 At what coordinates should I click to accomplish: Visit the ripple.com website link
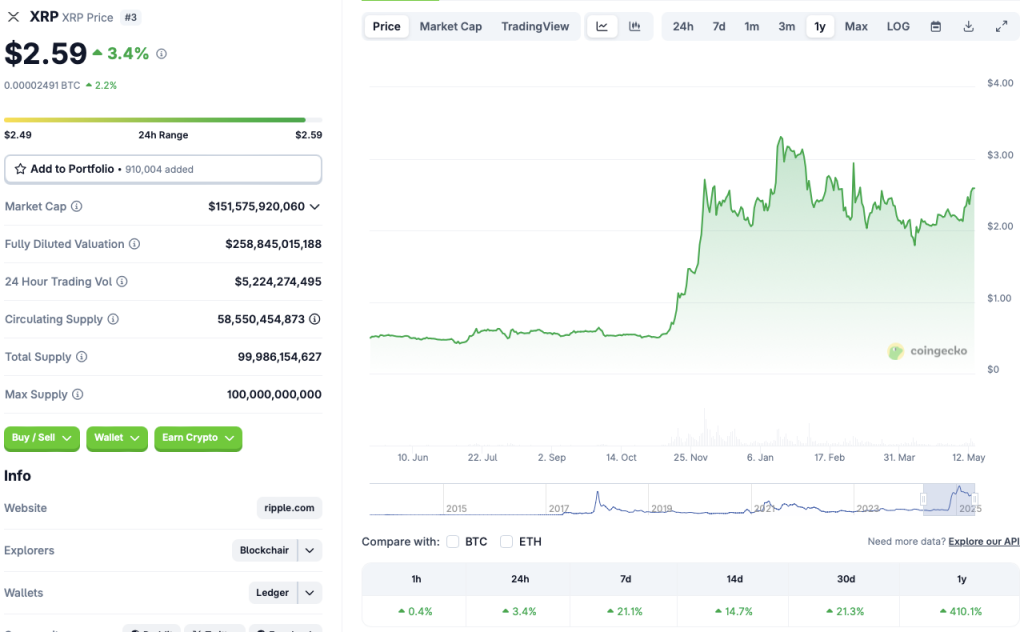(x=288, y=508)
